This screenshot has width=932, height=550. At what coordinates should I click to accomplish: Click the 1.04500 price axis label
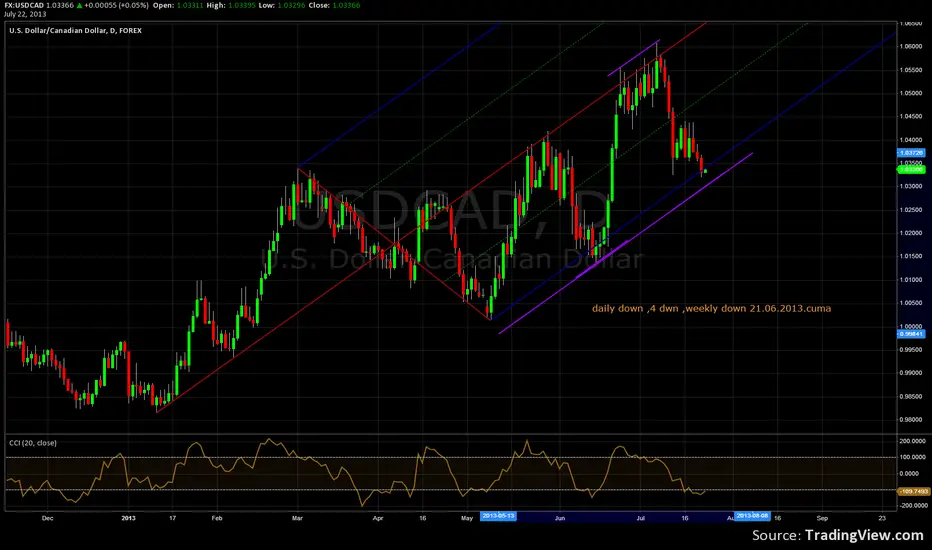click(x=911, y=116)
